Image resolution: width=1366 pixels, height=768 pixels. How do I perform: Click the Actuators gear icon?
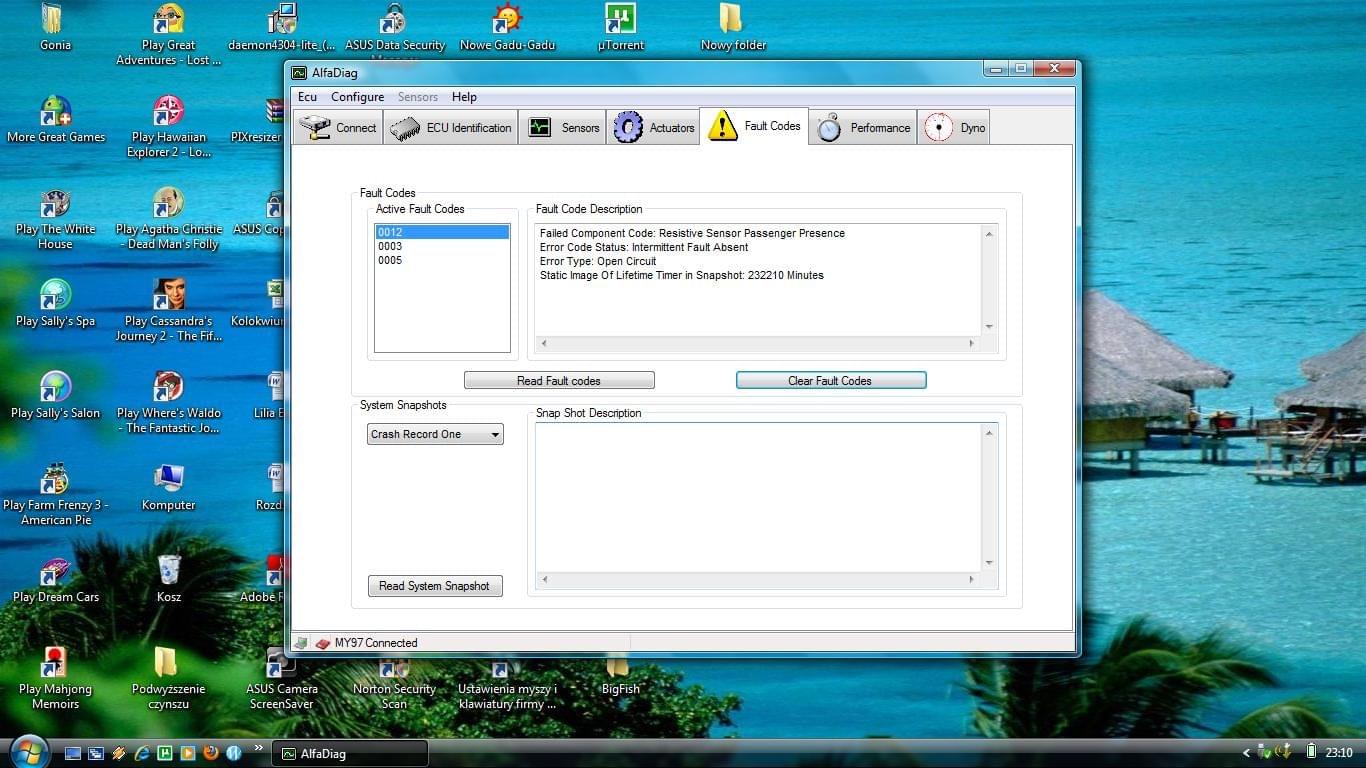click(628, 128)
